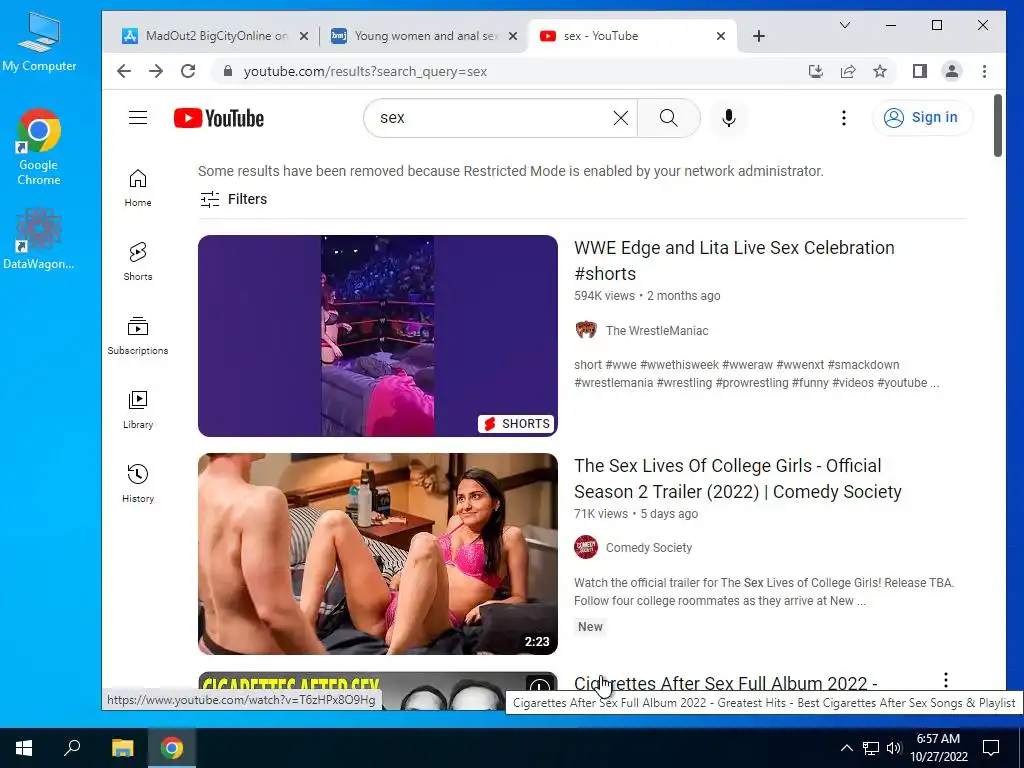Viewport: 1024px width, 768px height.
Task: View site information lock icon
Action: (x=227, y=71)
